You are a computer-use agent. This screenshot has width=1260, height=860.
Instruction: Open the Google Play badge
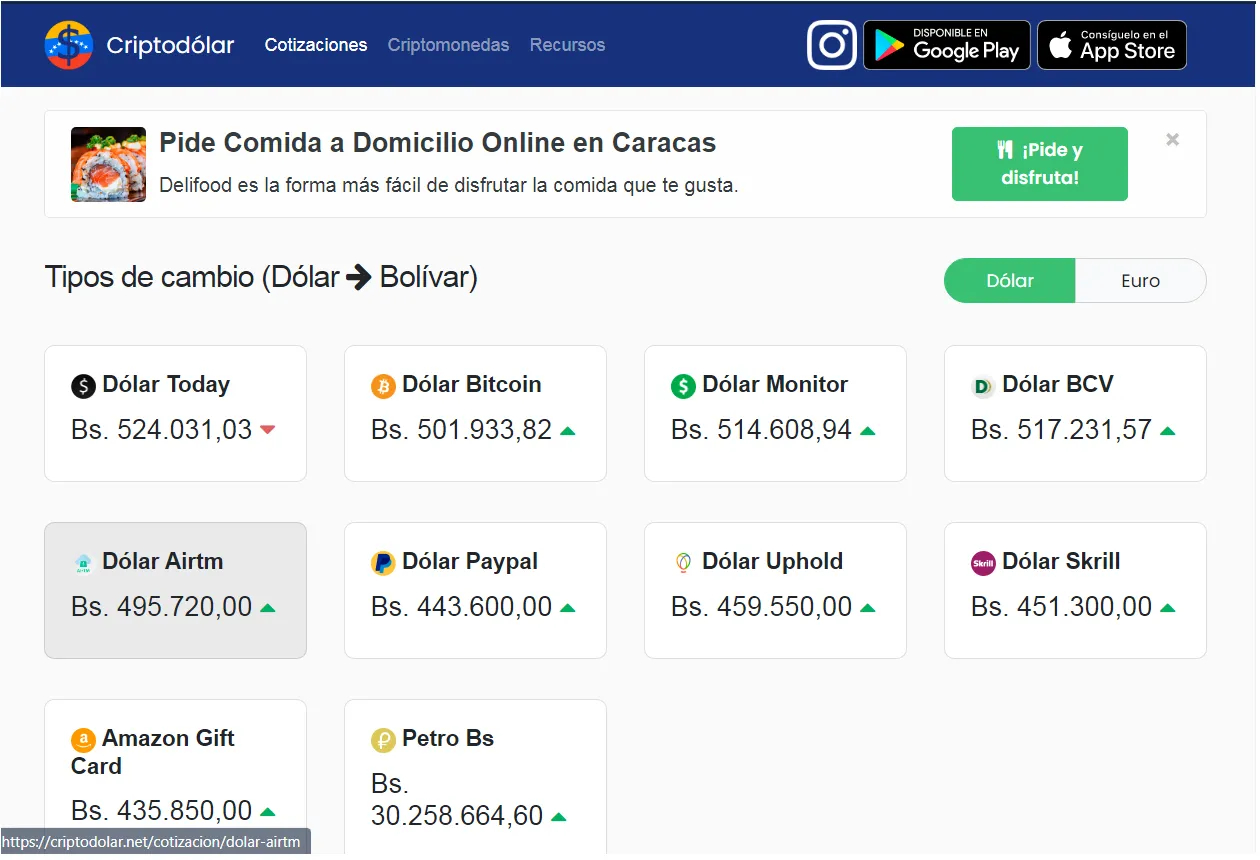coord(946,45)
